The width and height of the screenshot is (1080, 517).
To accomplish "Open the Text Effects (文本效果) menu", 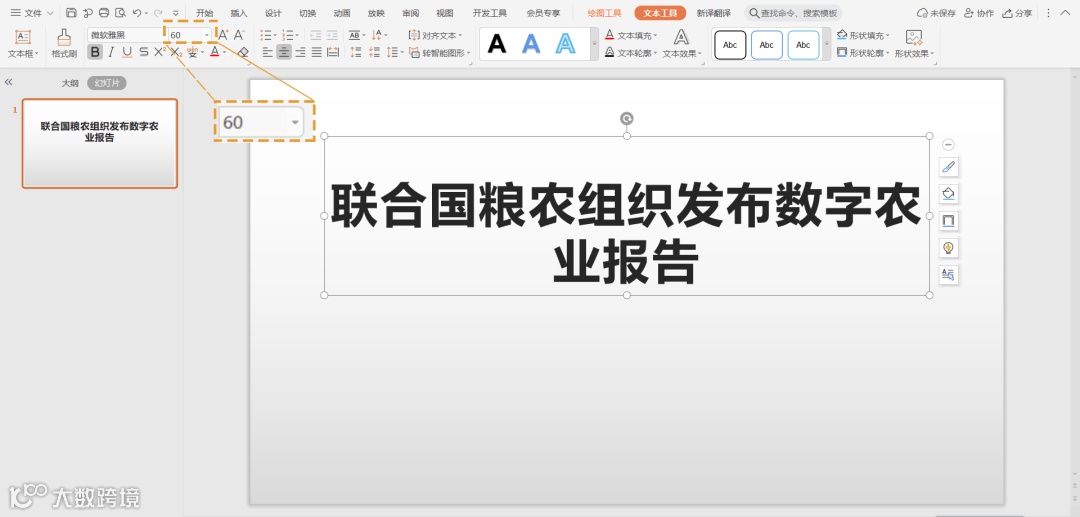I will click(682, 43).
